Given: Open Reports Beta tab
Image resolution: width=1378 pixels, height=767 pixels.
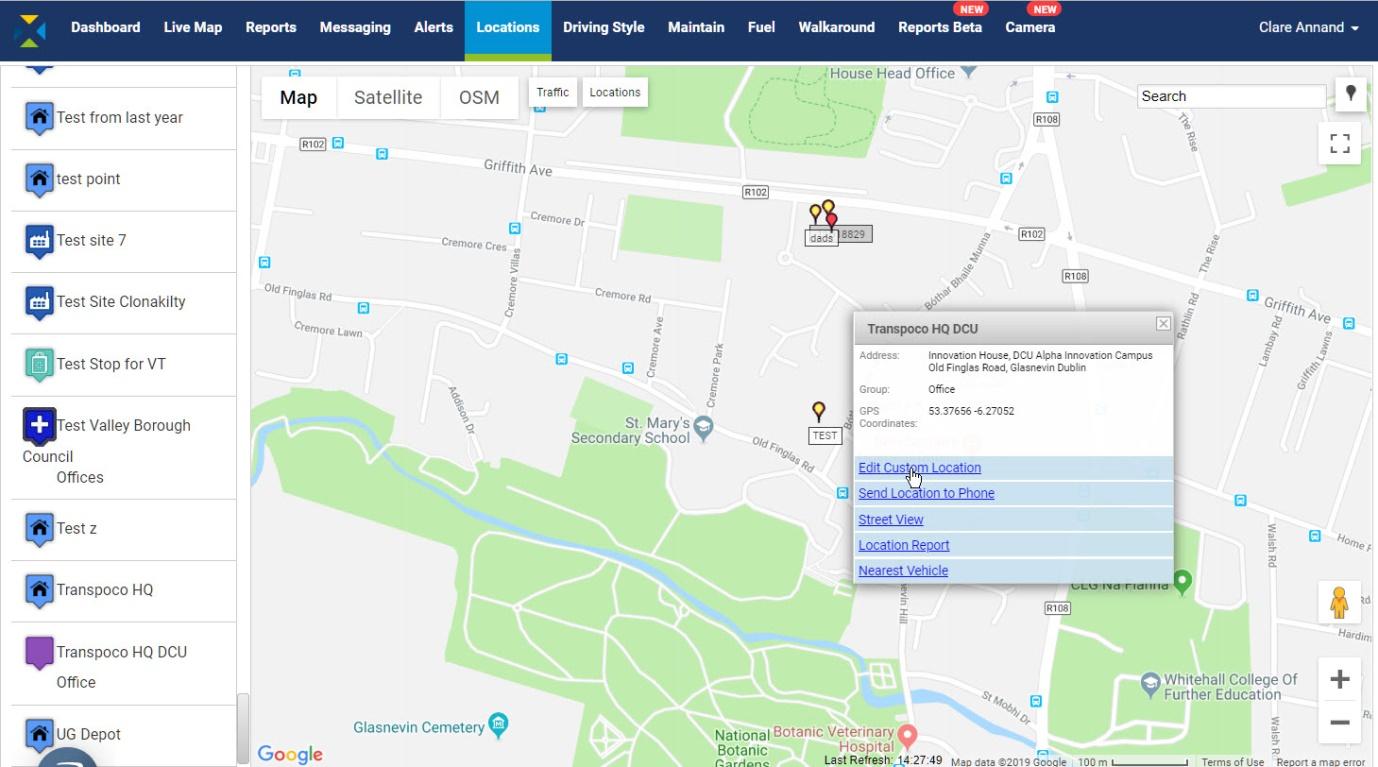Looking at the screenshot, I should (x=940, y=27).
